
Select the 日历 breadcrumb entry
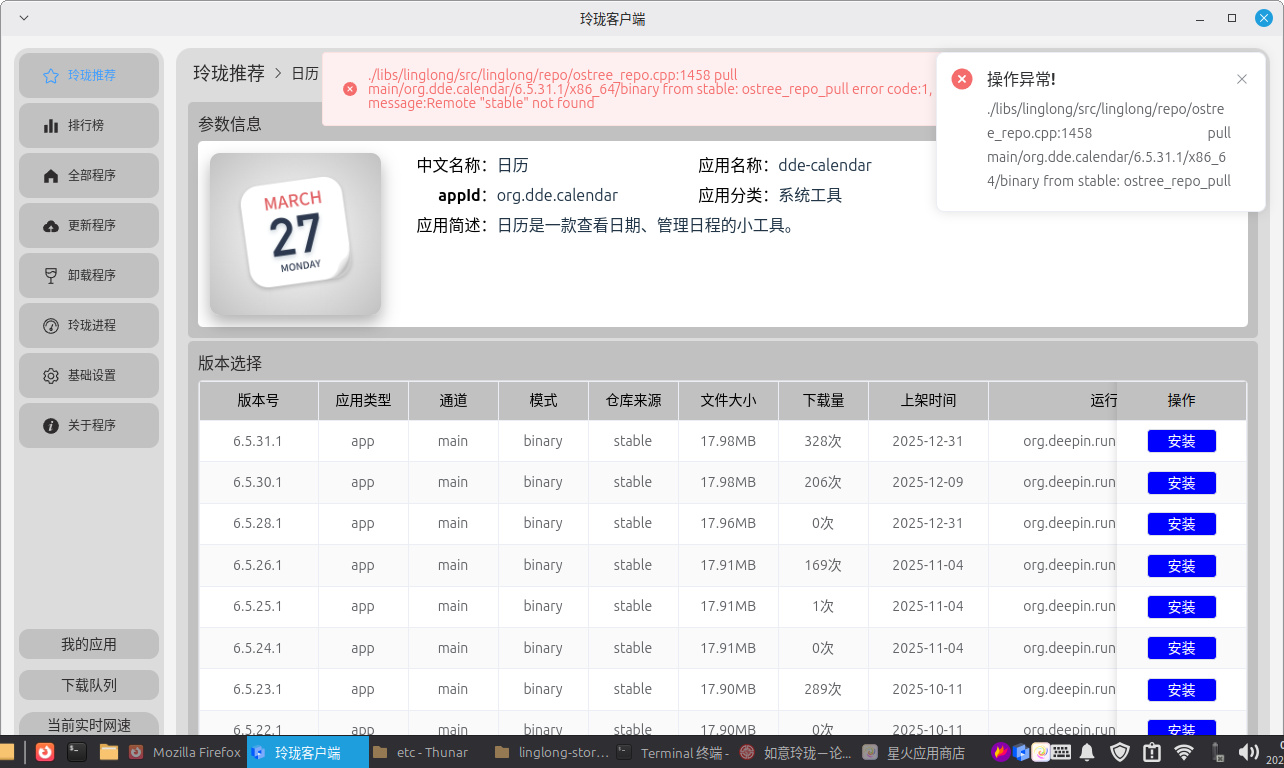point(305,73)
